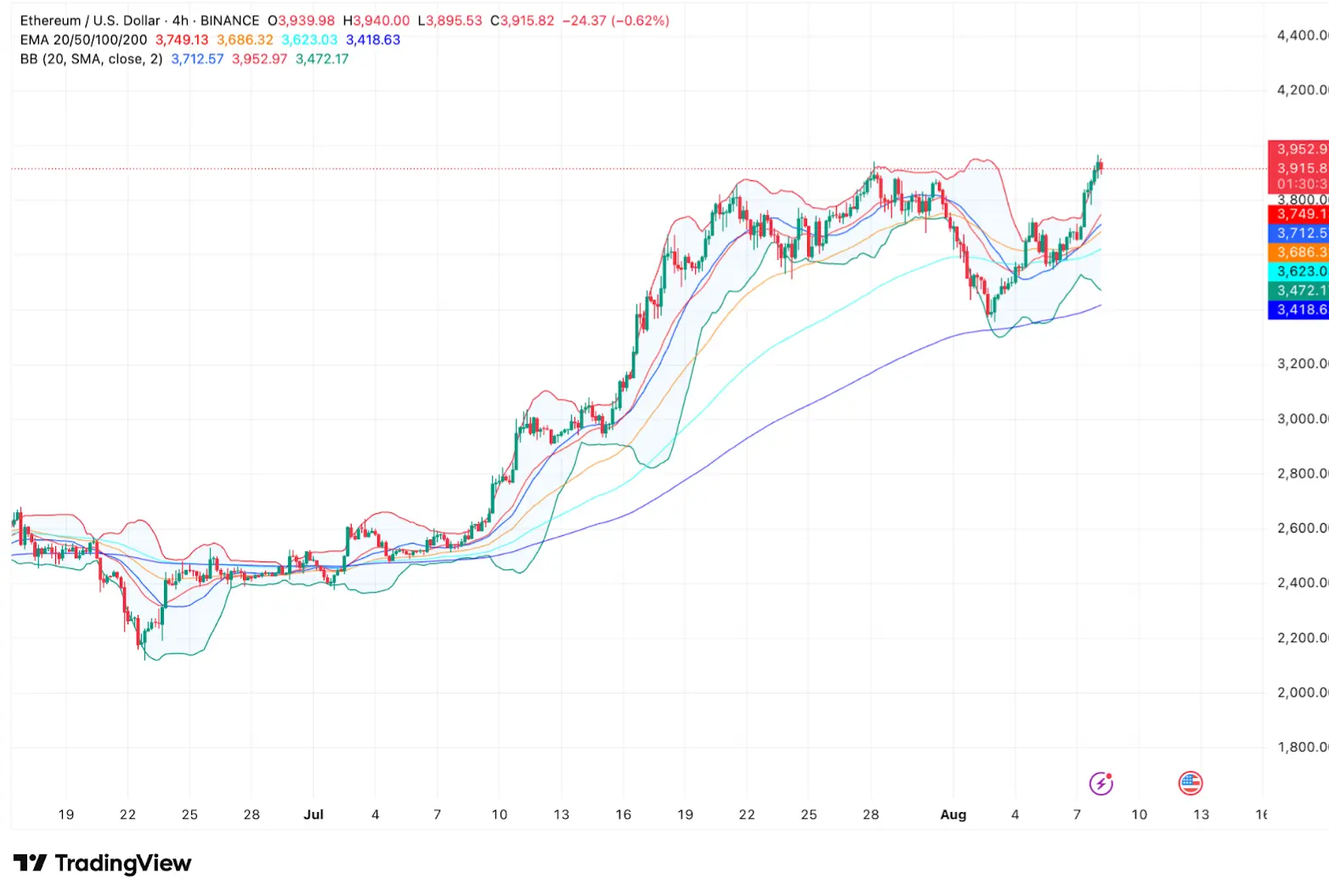Click the 2,600.00 price scale label
This screenshot has width=1329, height=896.
(x=1303, y=528)
